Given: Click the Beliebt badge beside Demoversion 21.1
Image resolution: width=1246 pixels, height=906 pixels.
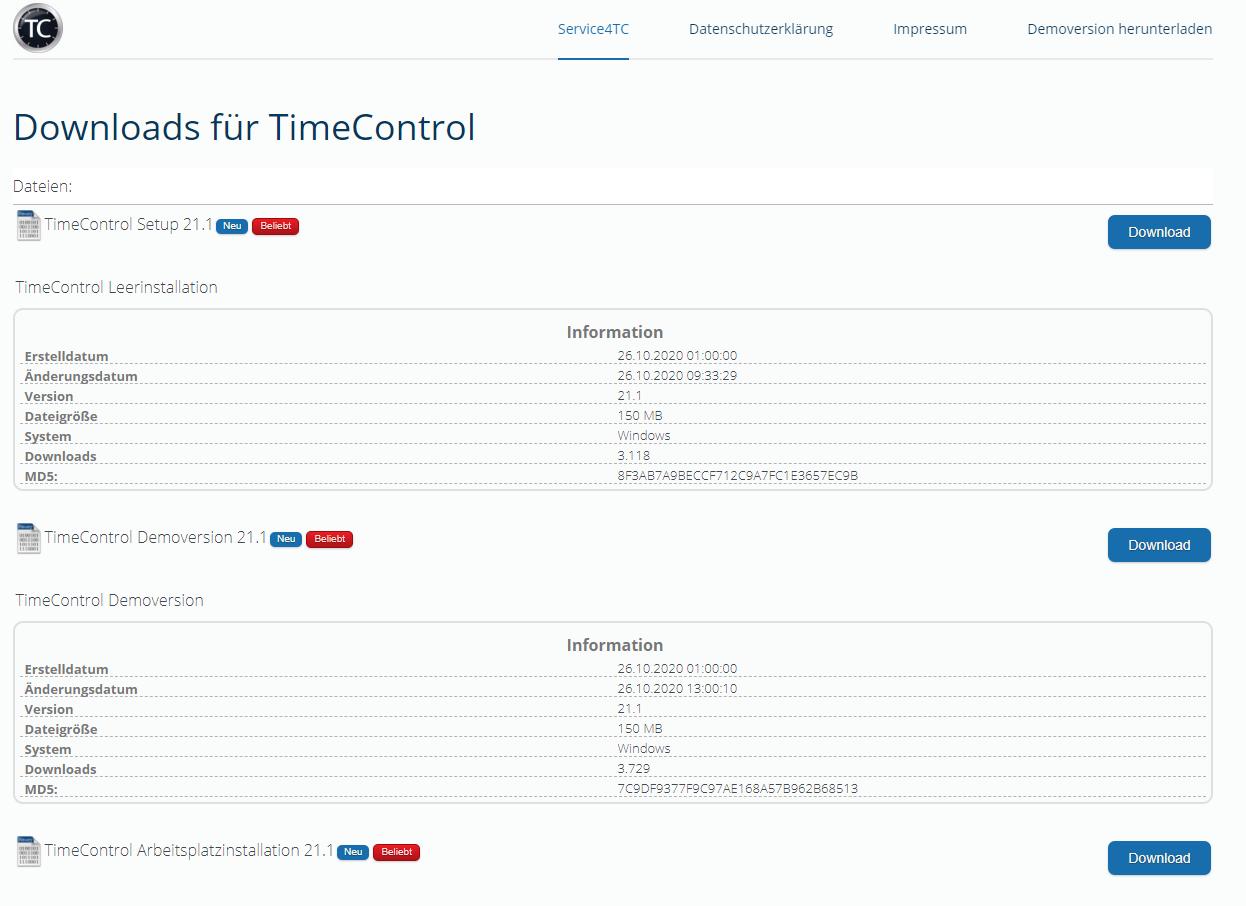Looking at the screenshot, I should pyautogui.click(x=329, y=539).
